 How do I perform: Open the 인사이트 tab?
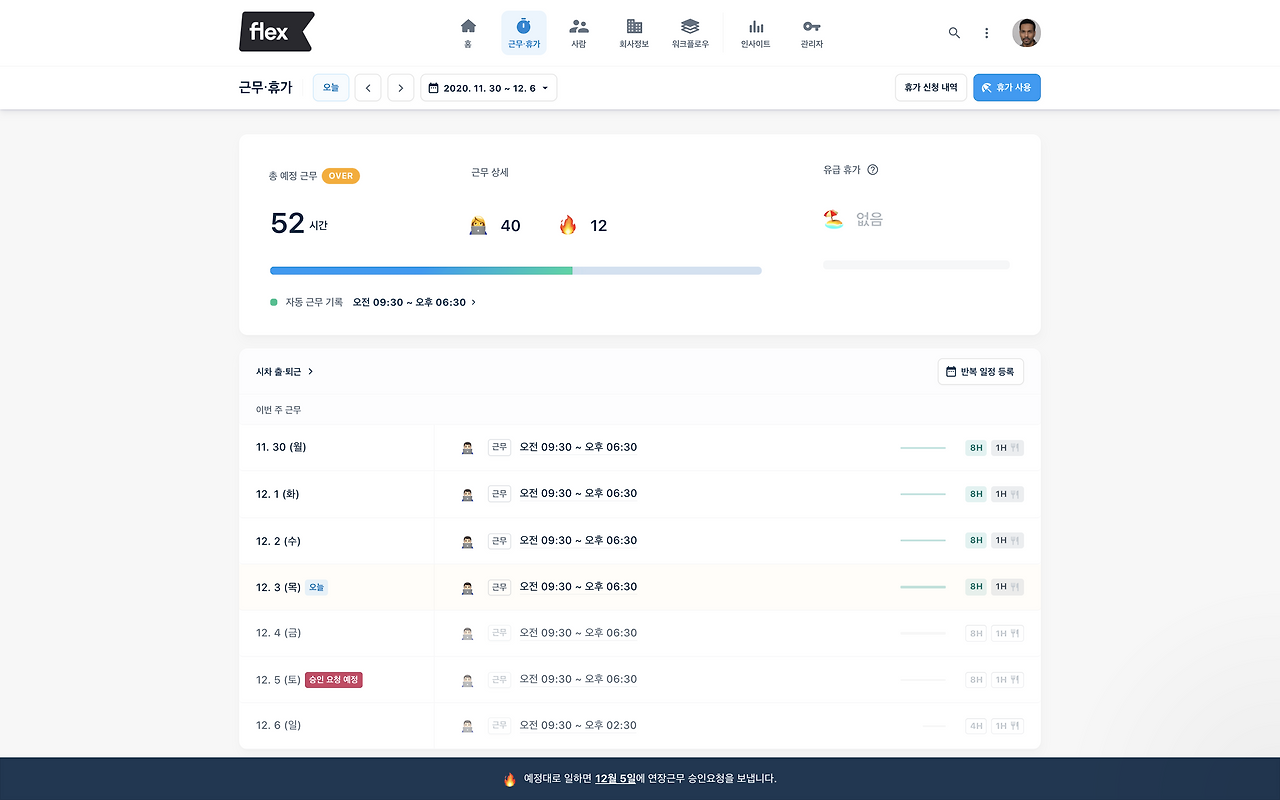(x=756, y=33)
